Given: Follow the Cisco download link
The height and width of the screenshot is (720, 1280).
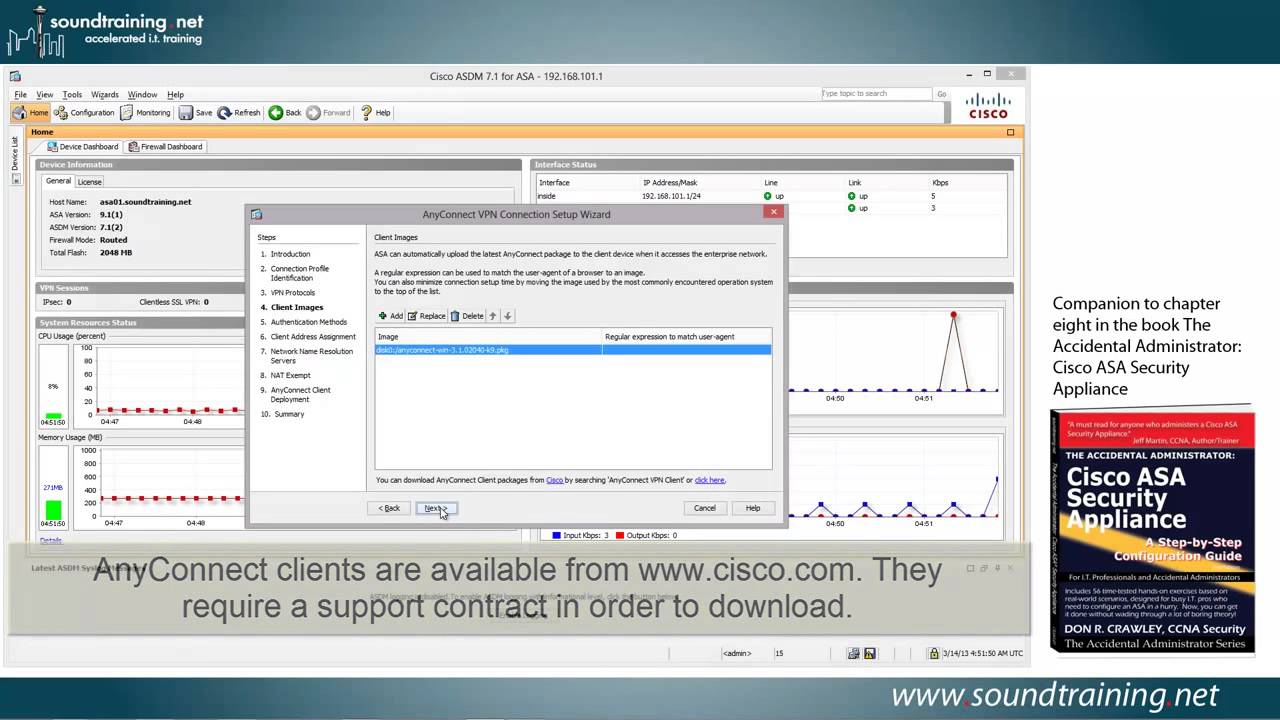Looking at the screenshot, I should (x=554, y=480).
